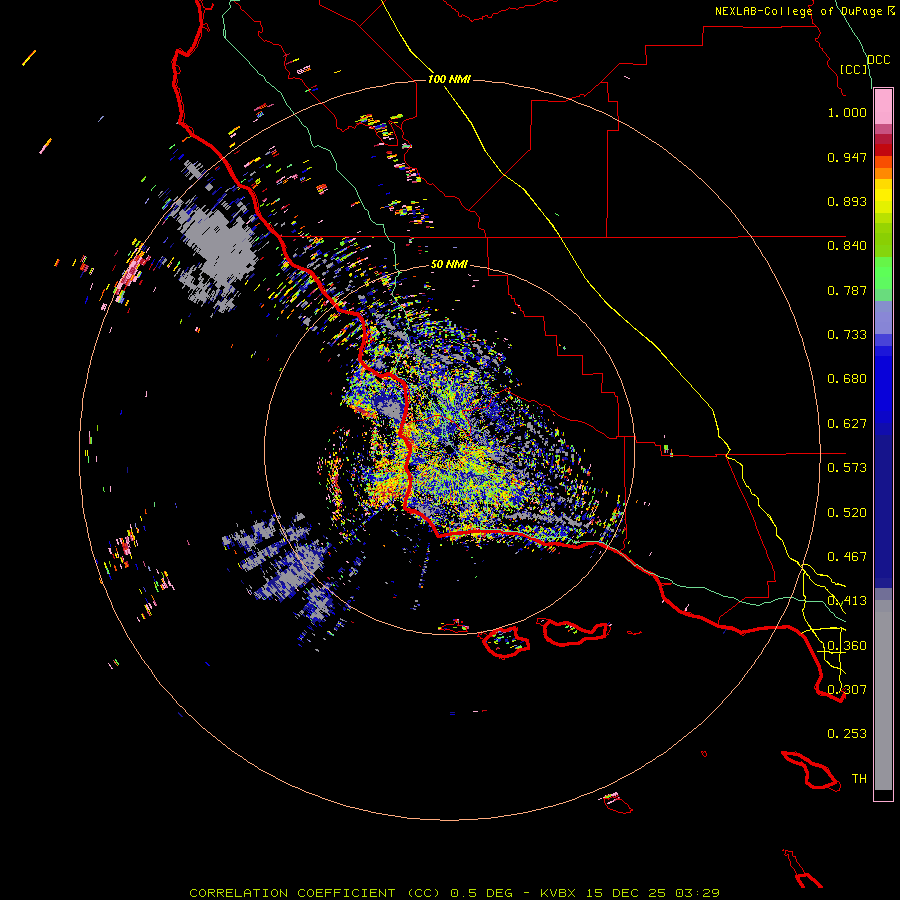900x900 pixels.
Task: Click the 50 NMI range ring label
Action: coord(449,264)
